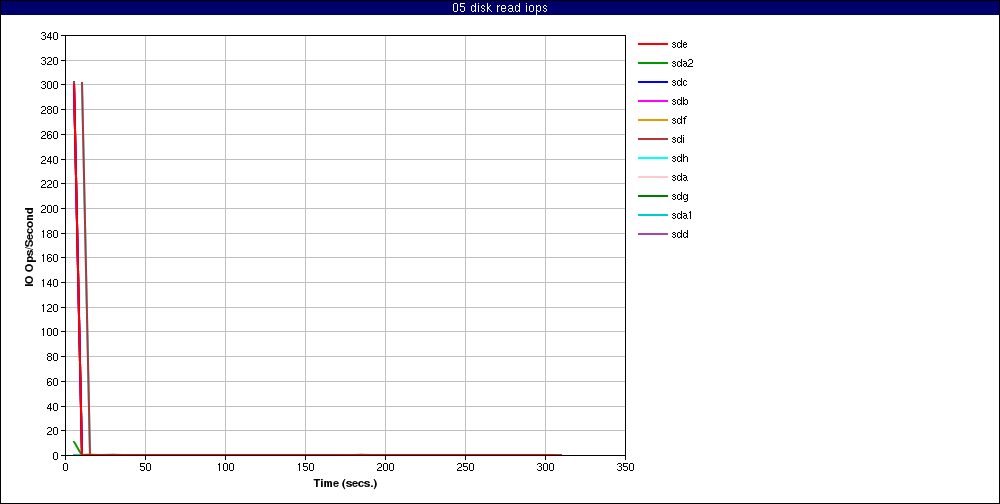Image resolution: width=1000 pixels, height=504 pixels.
Task: Click the magenta sdb legend color line
Action: (x=652, y=101)
